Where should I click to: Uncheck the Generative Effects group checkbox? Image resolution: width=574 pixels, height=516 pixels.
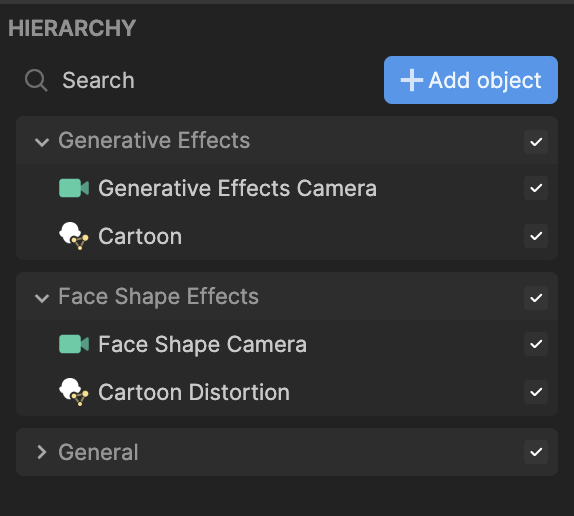click(x=536, y=142)
